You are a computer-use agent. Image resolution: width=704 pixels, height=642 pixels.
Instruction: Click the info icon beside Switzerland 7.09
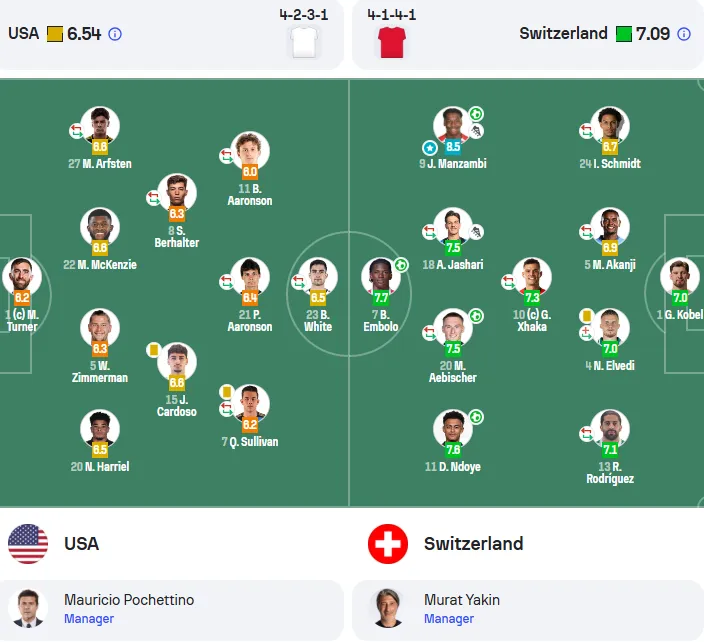[684, 34]
